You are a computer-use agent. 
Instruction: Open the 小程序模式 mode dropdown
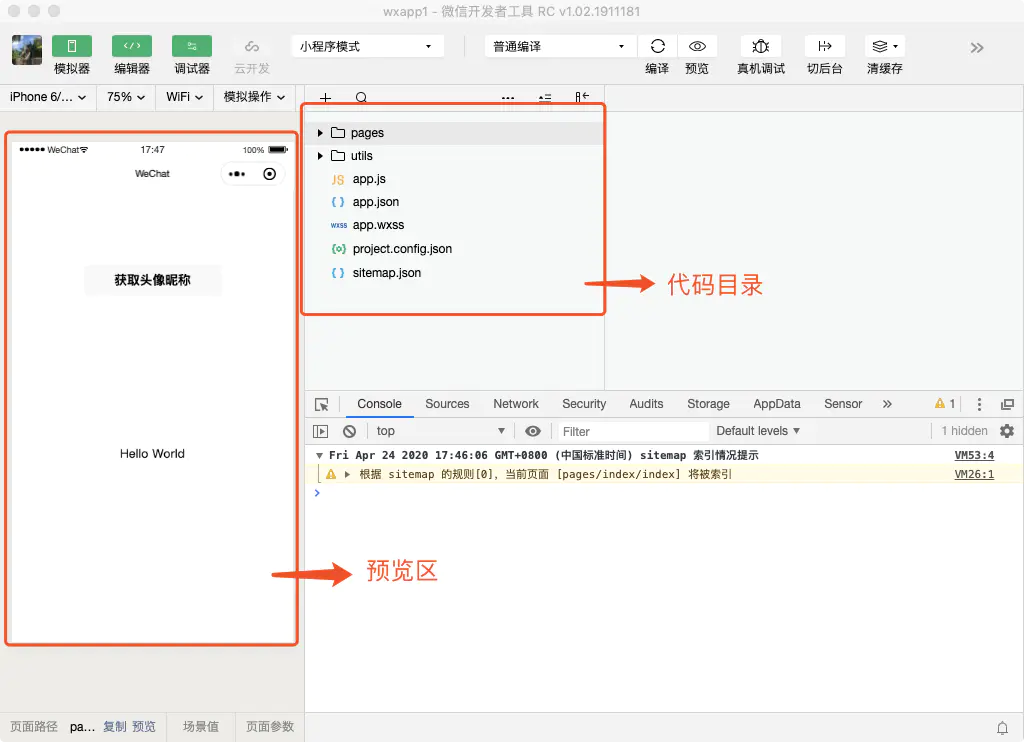[367, 46]
